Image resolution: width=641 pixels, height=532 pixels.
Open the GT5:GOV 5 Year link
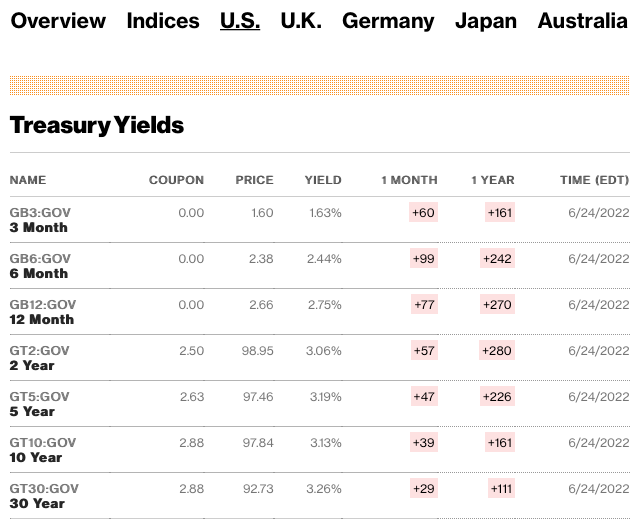[40, 404]
